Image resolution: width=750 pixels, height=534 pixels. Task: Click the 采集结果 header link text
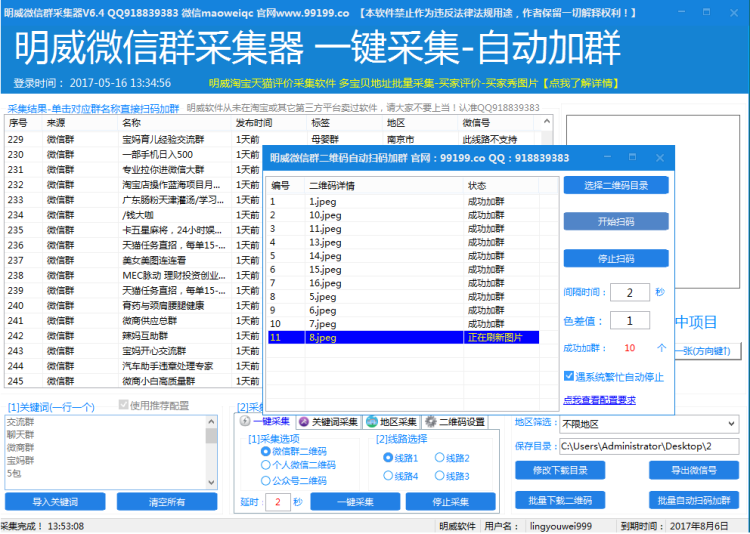pos(93,109)
